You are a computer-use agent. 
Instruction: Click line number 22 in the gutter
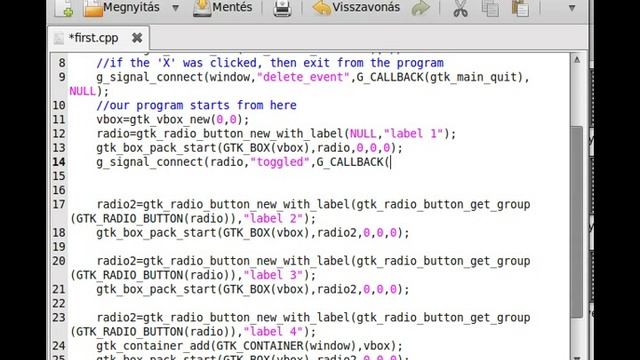(59, 304)
